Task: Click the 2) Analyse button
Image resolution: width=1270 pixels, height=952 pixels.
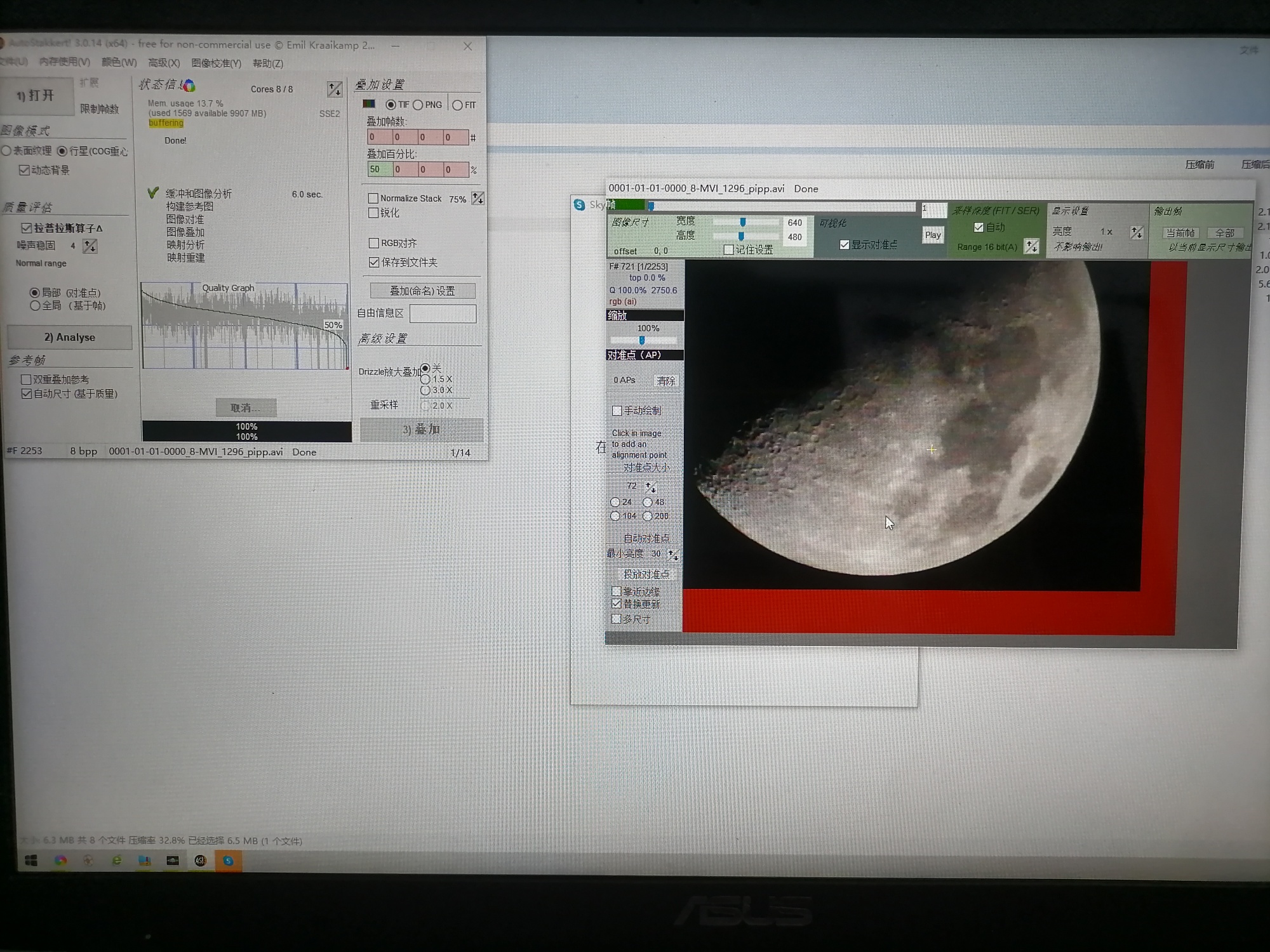Action: click(70, 337)
